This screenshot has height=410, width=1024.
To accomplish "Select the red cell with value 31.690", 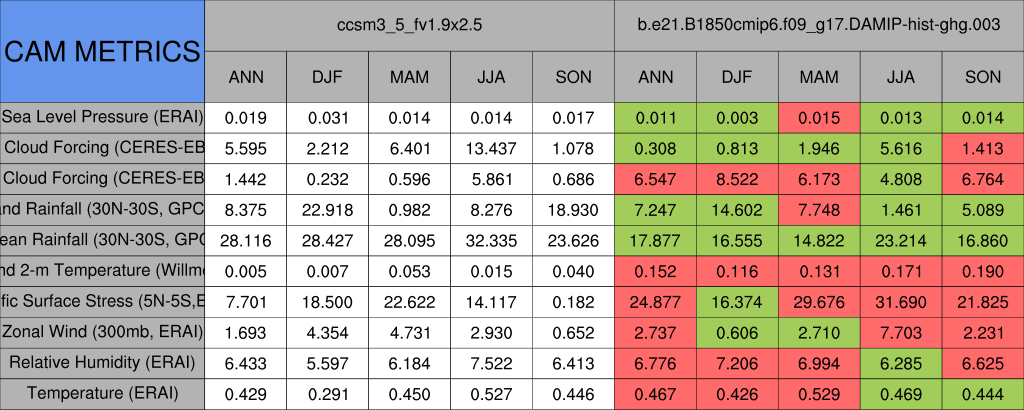I will 901,301.
